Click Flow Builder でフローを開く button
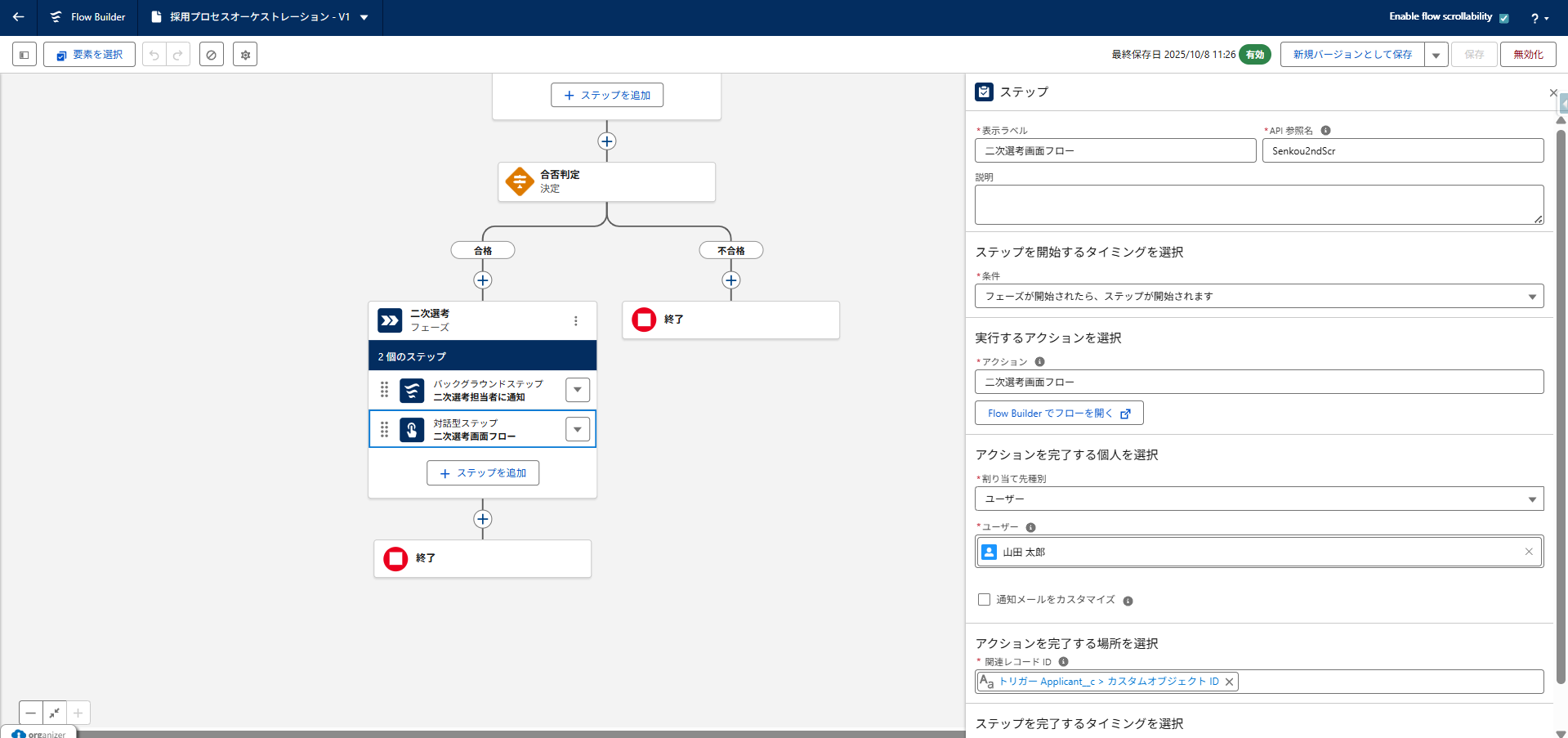This screenshot has width=1568, height=738. pyautogui.click(x=1058, y=414)
